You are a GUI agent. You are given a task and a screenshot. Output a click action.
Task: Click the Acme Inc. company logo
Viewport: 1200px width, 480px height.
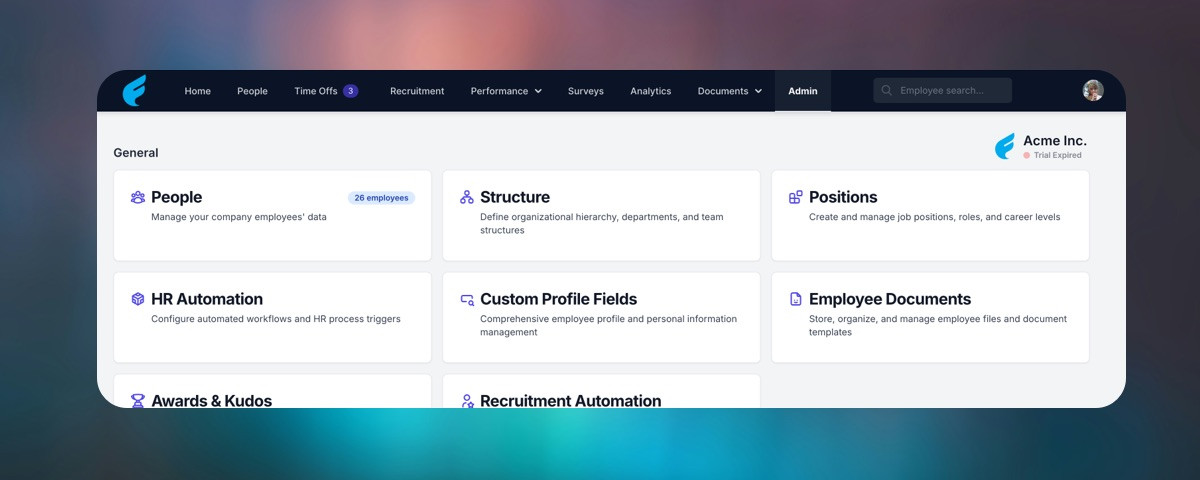click(x=1005, y=147)
